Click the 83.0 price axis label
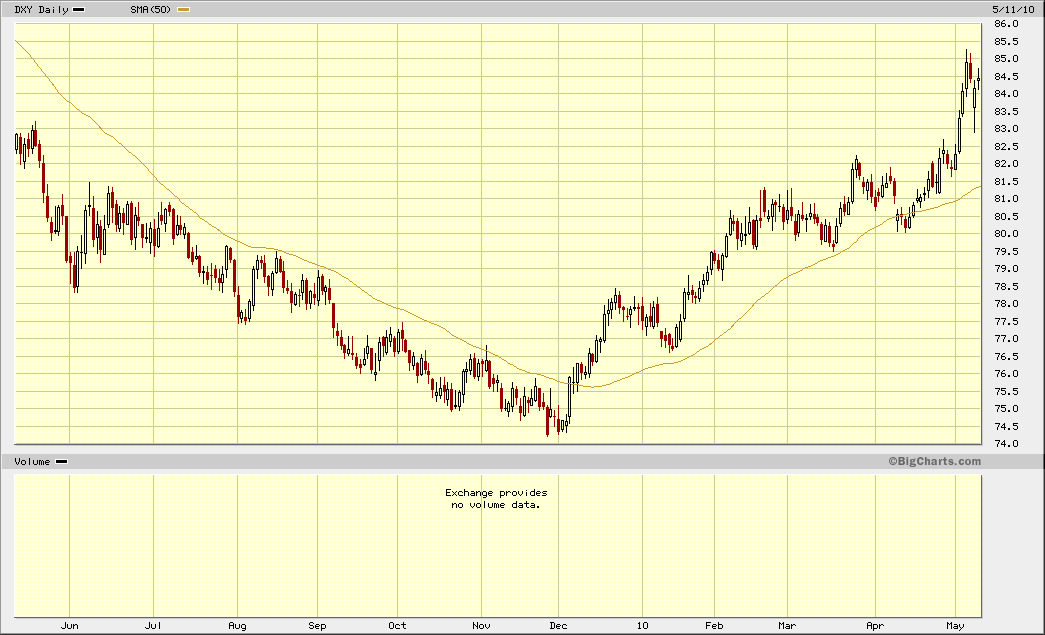Viewport: 1045px width, 635px height. coord(1006,129)
